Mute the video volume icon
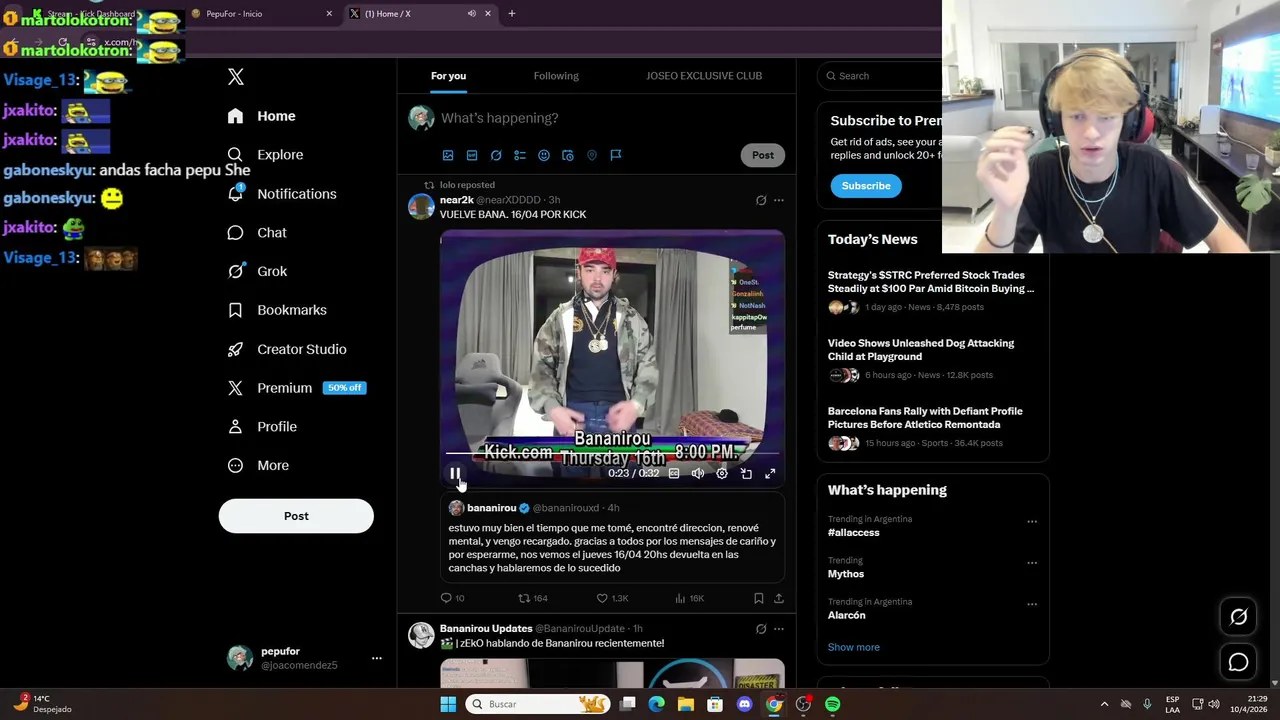The width and height of the screenshot is (1280, 720). 698,474
